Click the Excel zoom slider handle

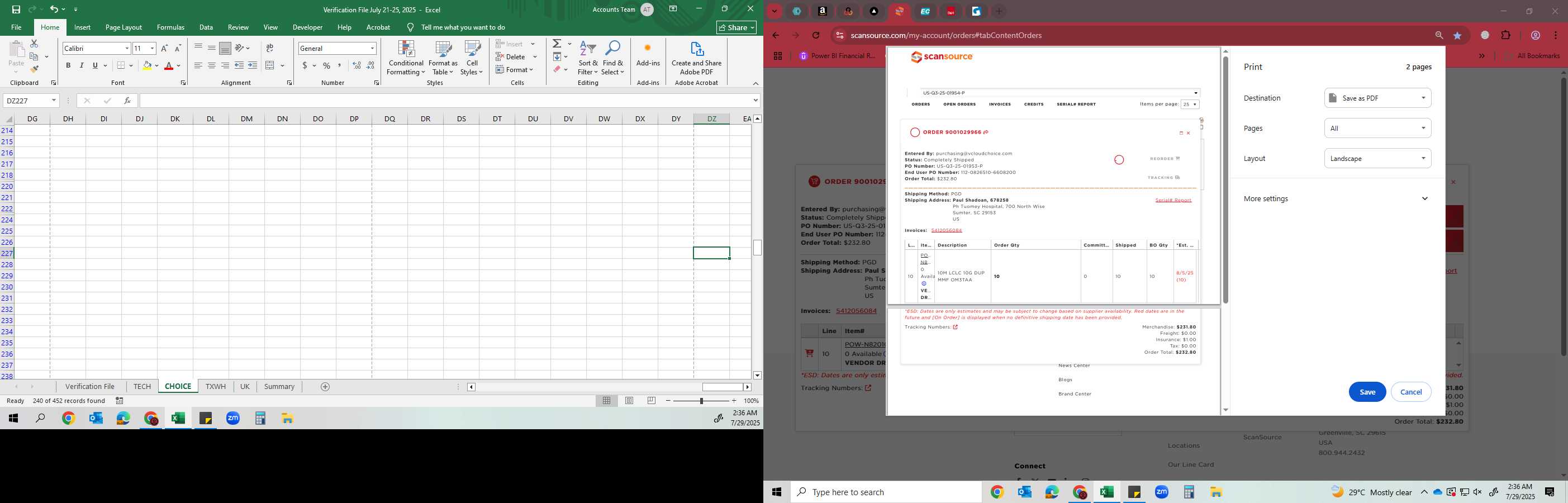(701, 401)
